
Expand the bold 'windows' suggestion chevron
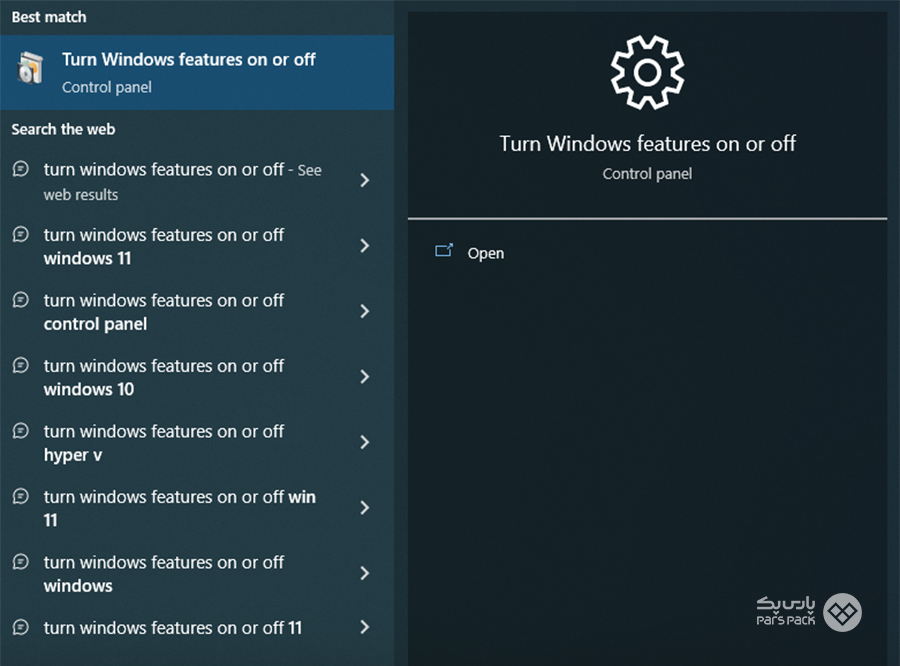click(x=364, y=573)
